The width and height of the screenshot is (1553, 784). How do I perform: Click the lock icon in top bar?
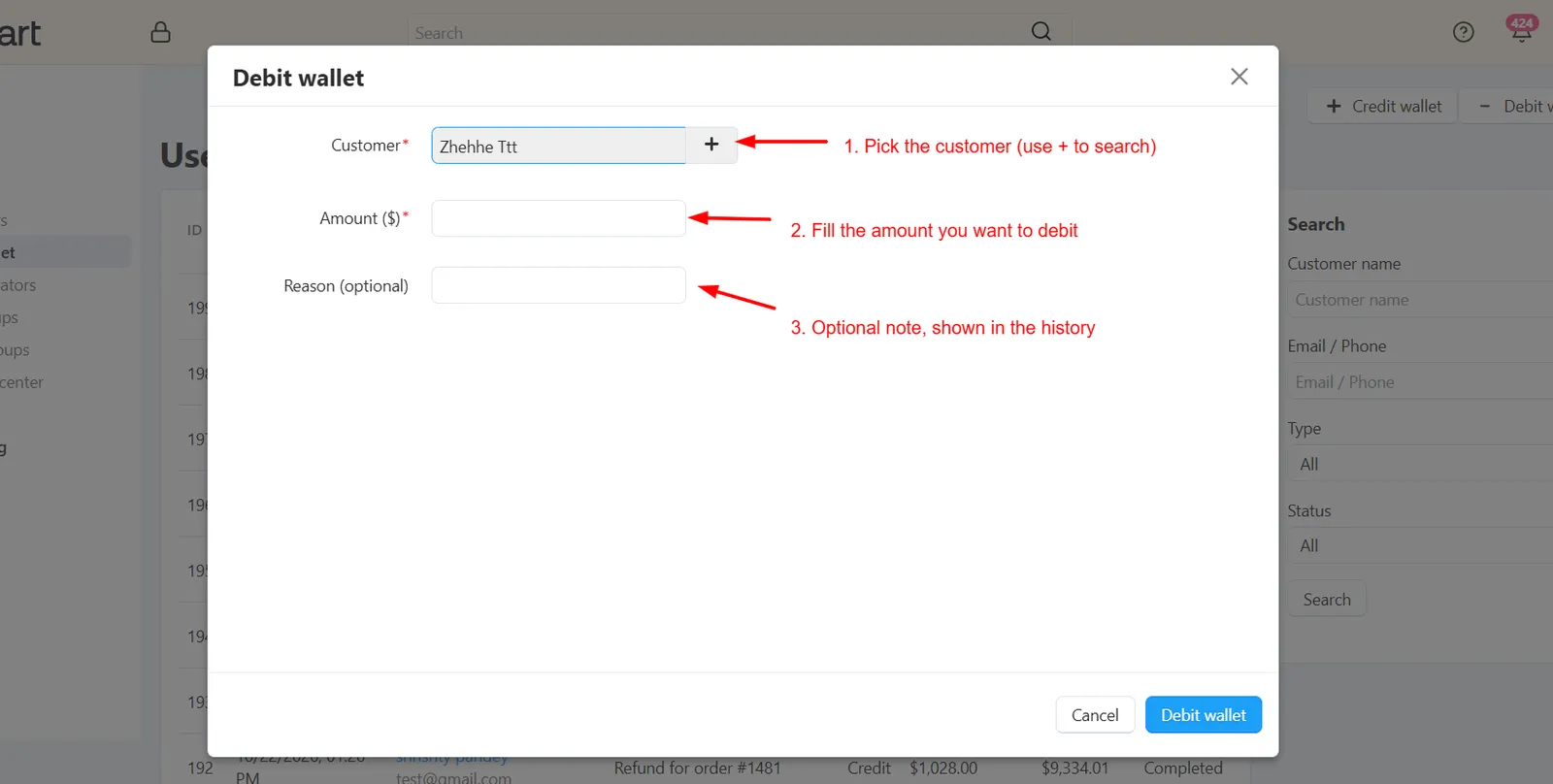tap(161, 32)
